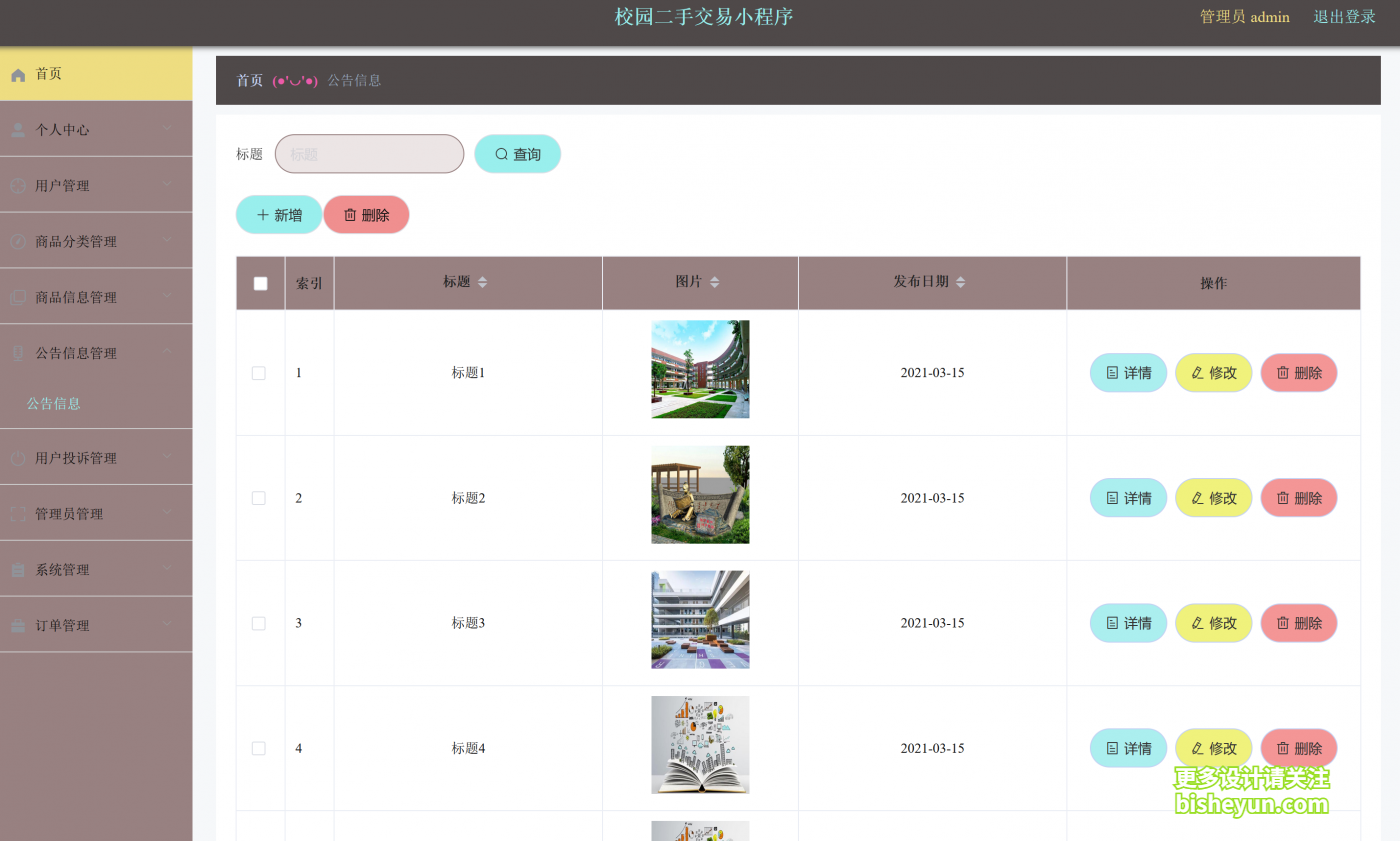Image resolution: width=1400 pixels, height=841 pixels.
Task: Expand 个人中心 menu chevron
Action: 167,129
